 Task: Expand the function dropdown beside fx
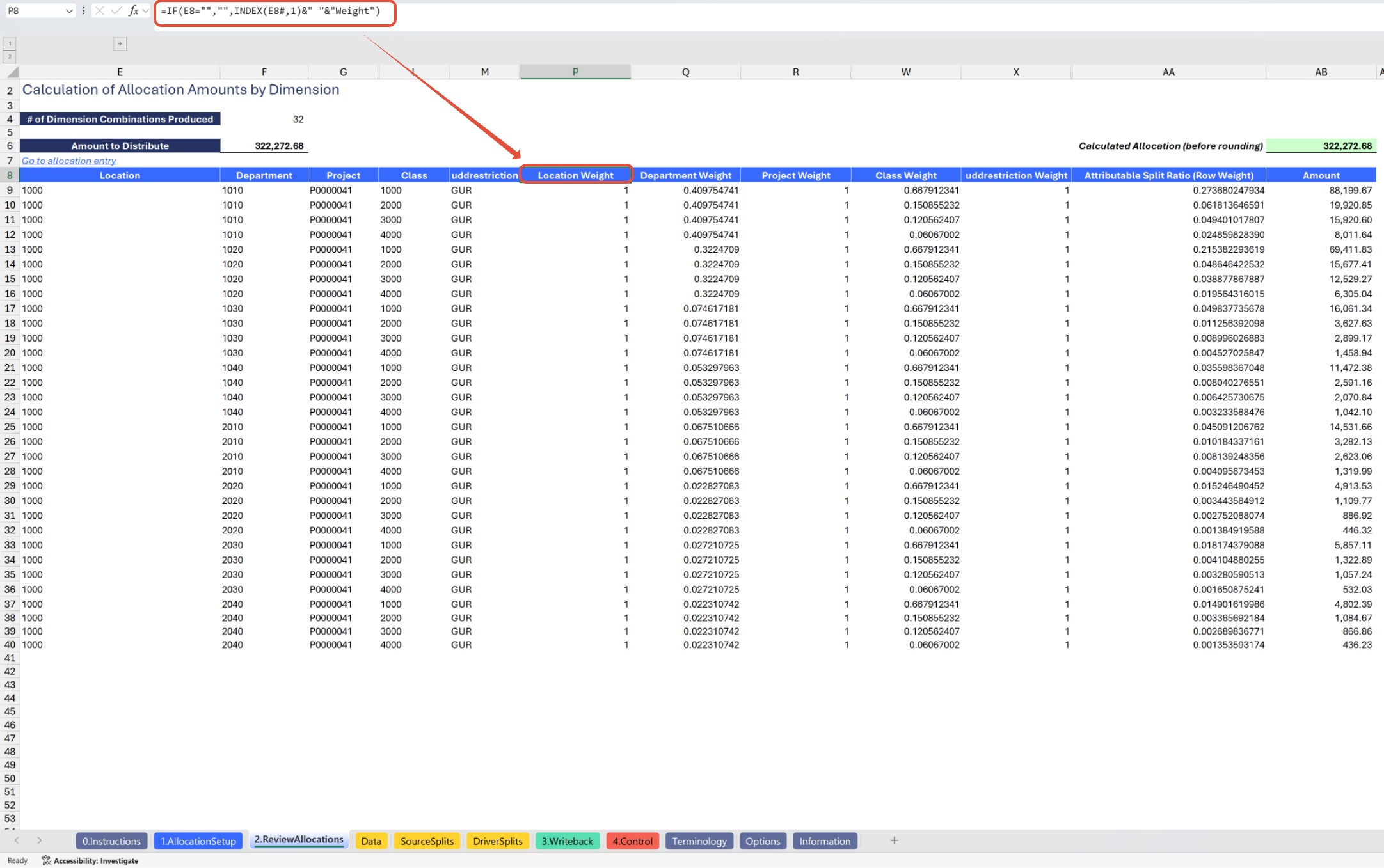[146, 11]
